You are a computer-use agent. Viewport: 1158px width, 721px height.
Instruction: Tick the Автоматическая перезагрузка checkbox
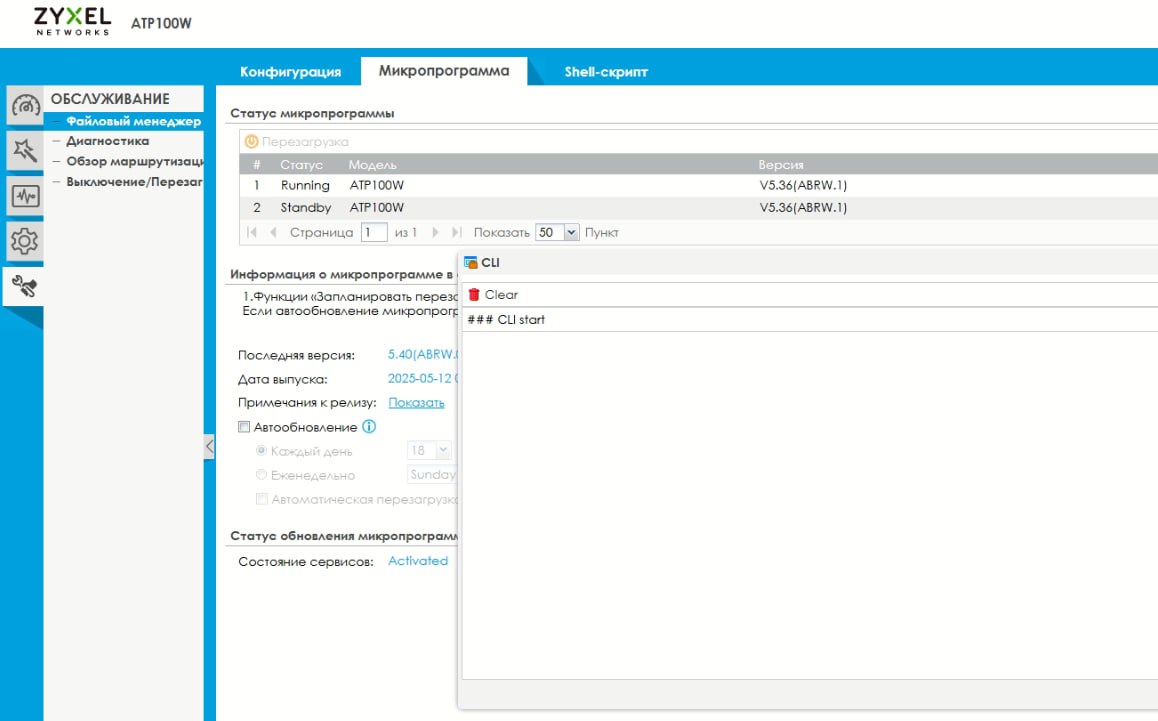coord(261,499)
